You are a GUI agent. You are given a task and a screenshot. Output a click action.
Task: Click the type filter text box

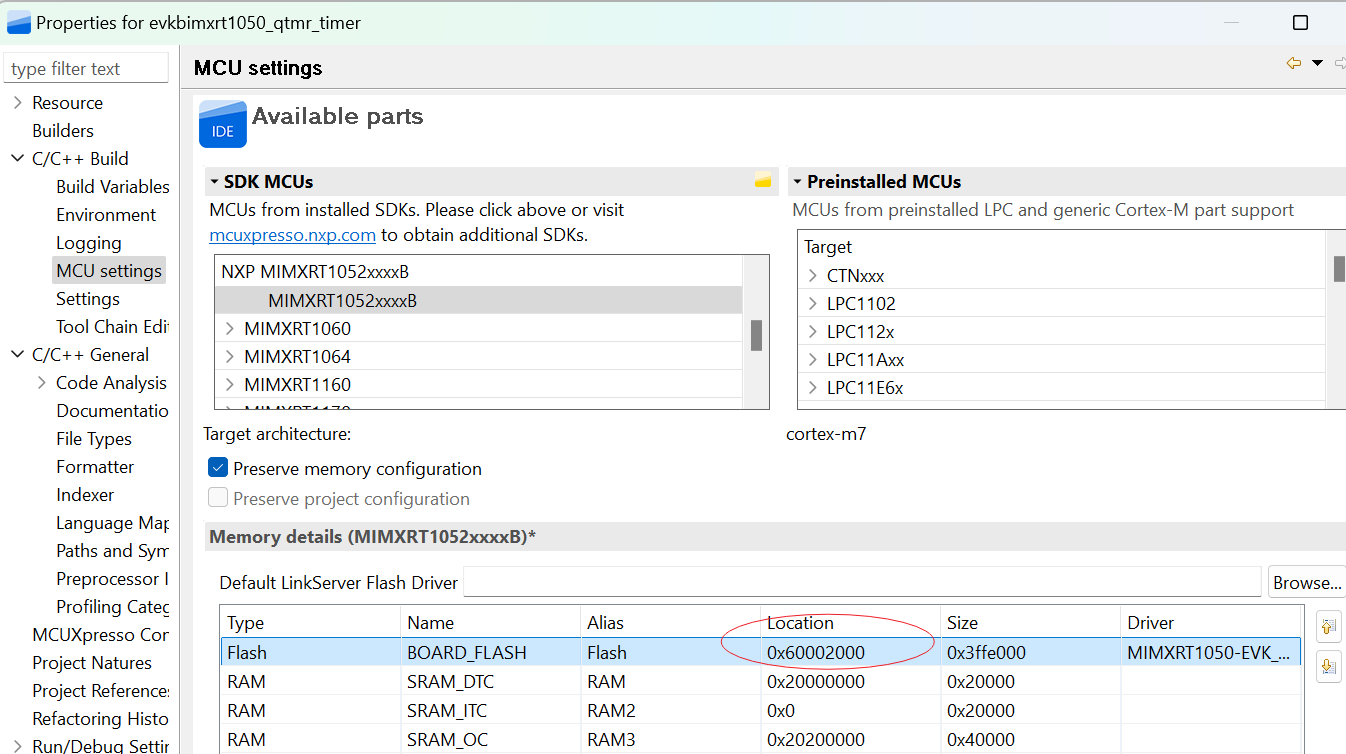point(87,69)
